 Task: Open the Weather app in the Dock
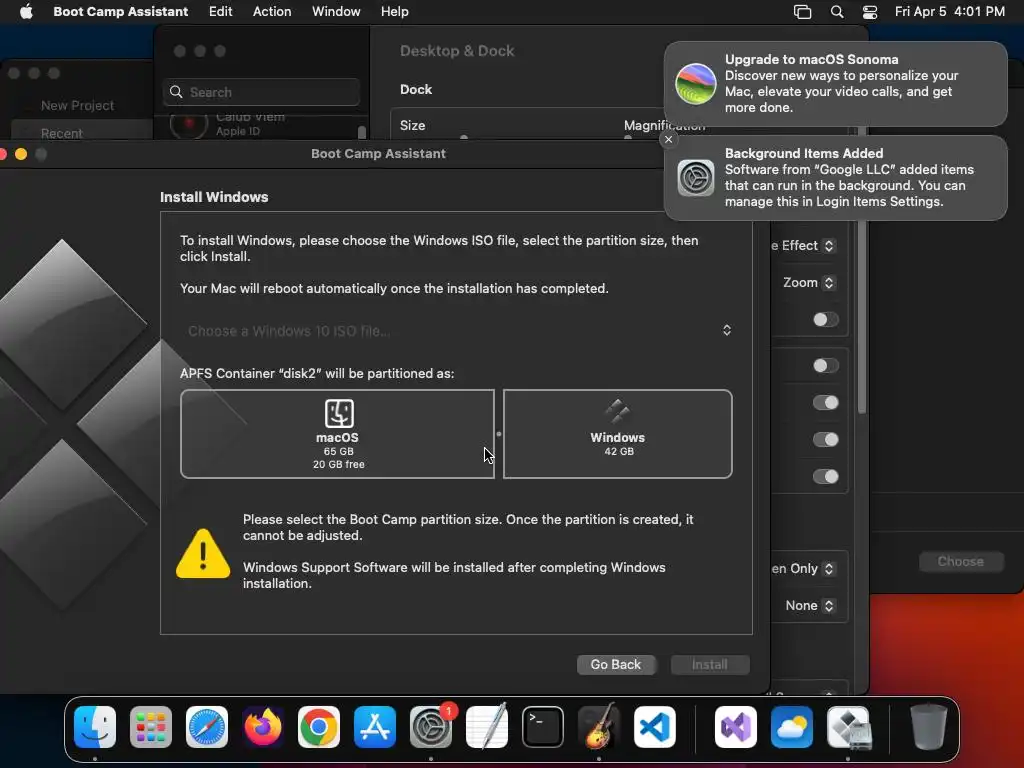(792, 727)
